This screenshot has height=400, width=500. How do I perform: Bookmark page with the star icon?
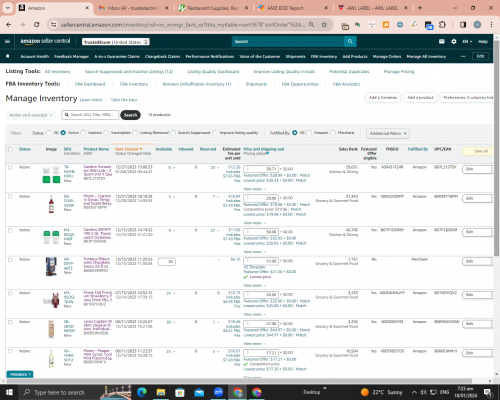click(324, 24)
